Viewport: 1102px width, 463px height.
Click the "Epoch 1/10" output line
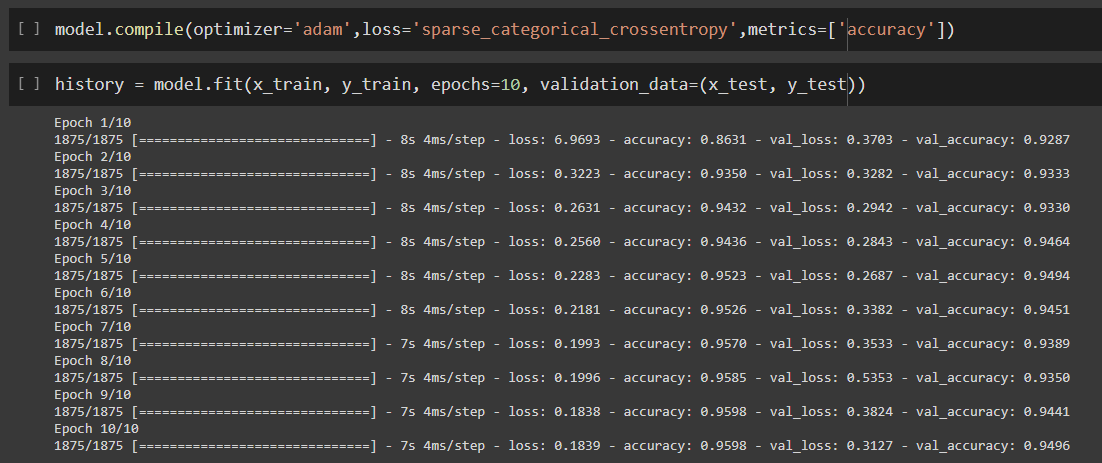click(x=93, y=123)
